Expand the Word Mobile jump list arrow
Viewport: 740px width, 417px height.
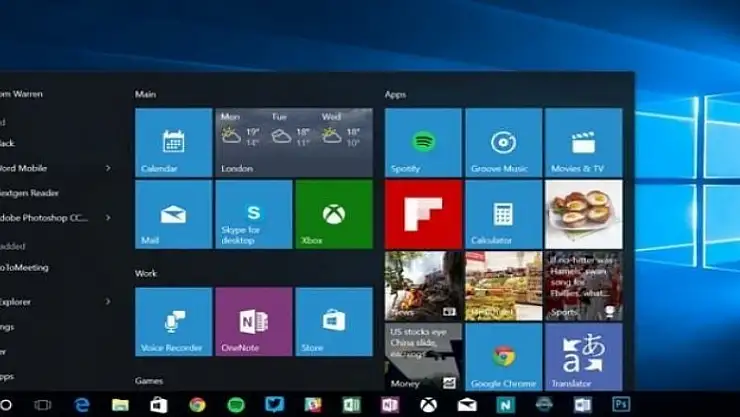point(108,168)
